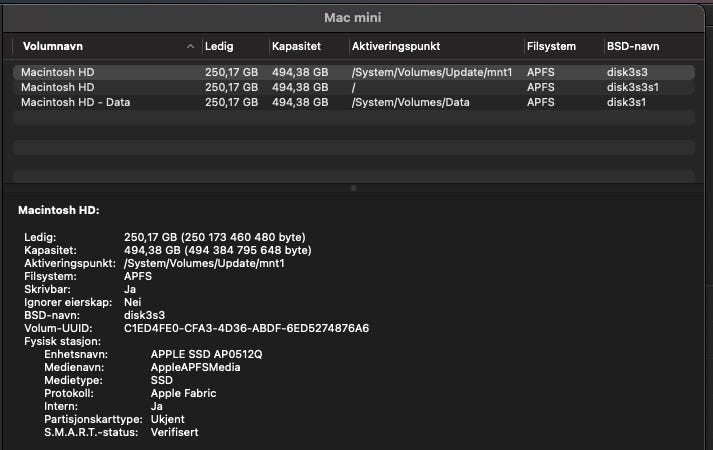Click the AppleAPFSMedia medienavn value

click(195, 367)
